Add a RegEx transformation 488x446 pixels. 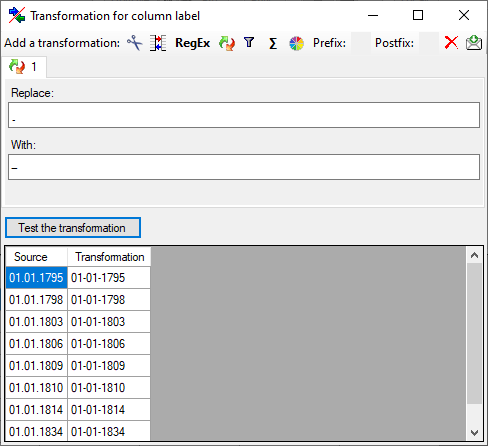192,43
